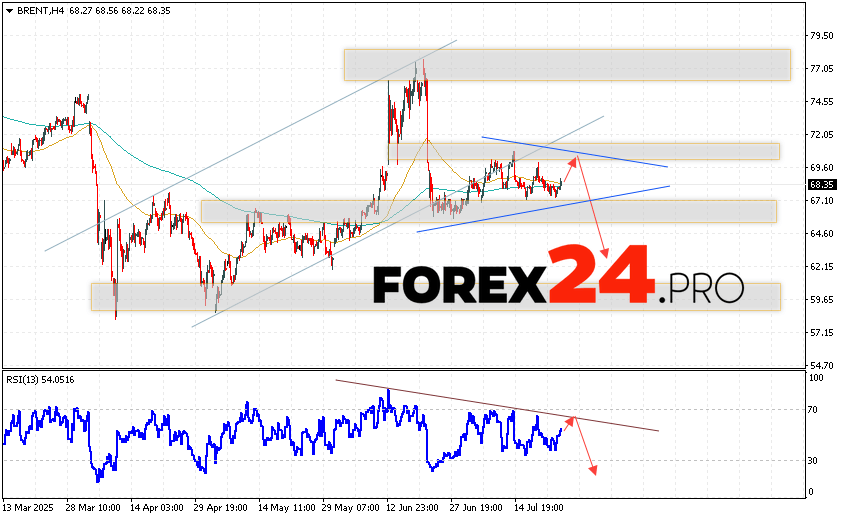The image size is (845, 519).
Task: Click the RSI level 70 scale label
Action: [x=816, y=410]
